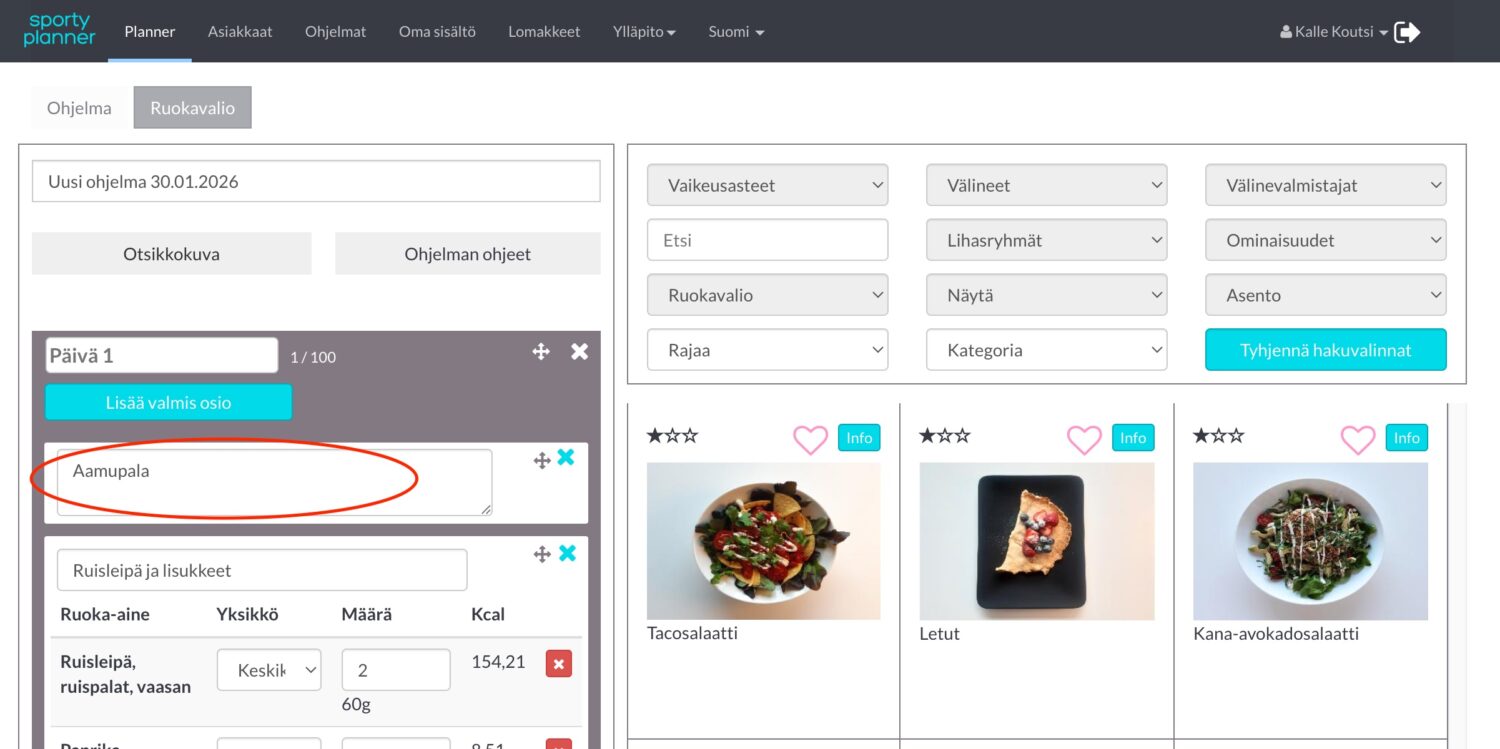
Task: Click the move handle for Ruisleipä ja lisukkeet
Action: pyautogui.click(x=542, y=554)
